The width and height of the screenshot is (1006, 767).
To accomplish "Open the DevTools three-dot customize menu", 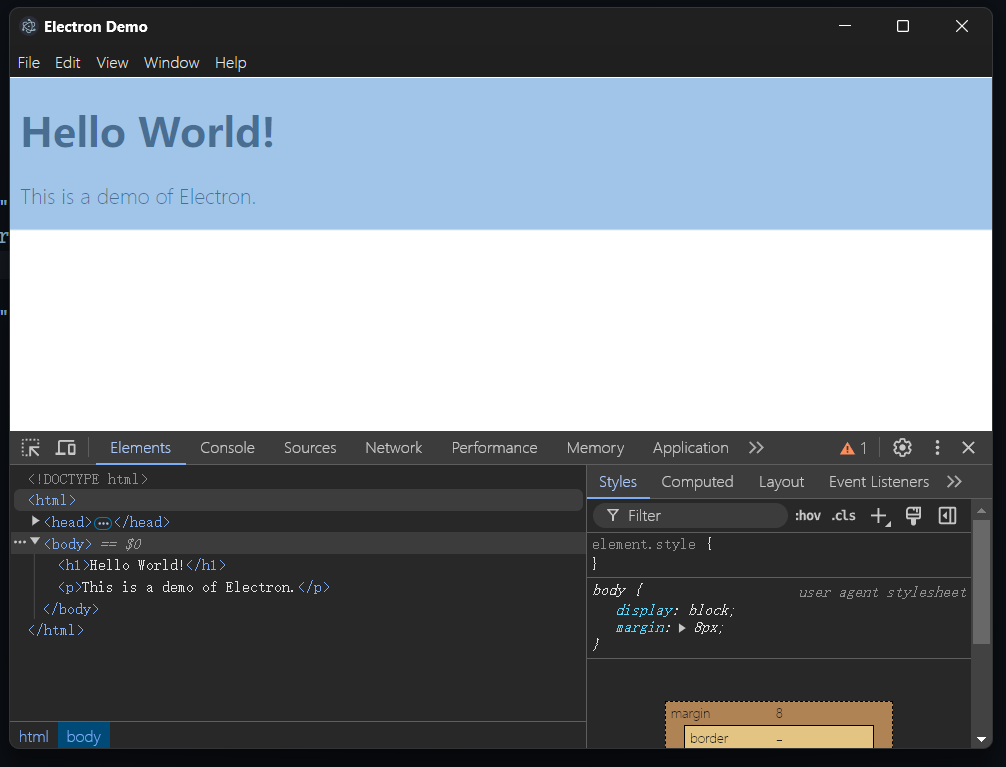I will [x=937, y=447].
